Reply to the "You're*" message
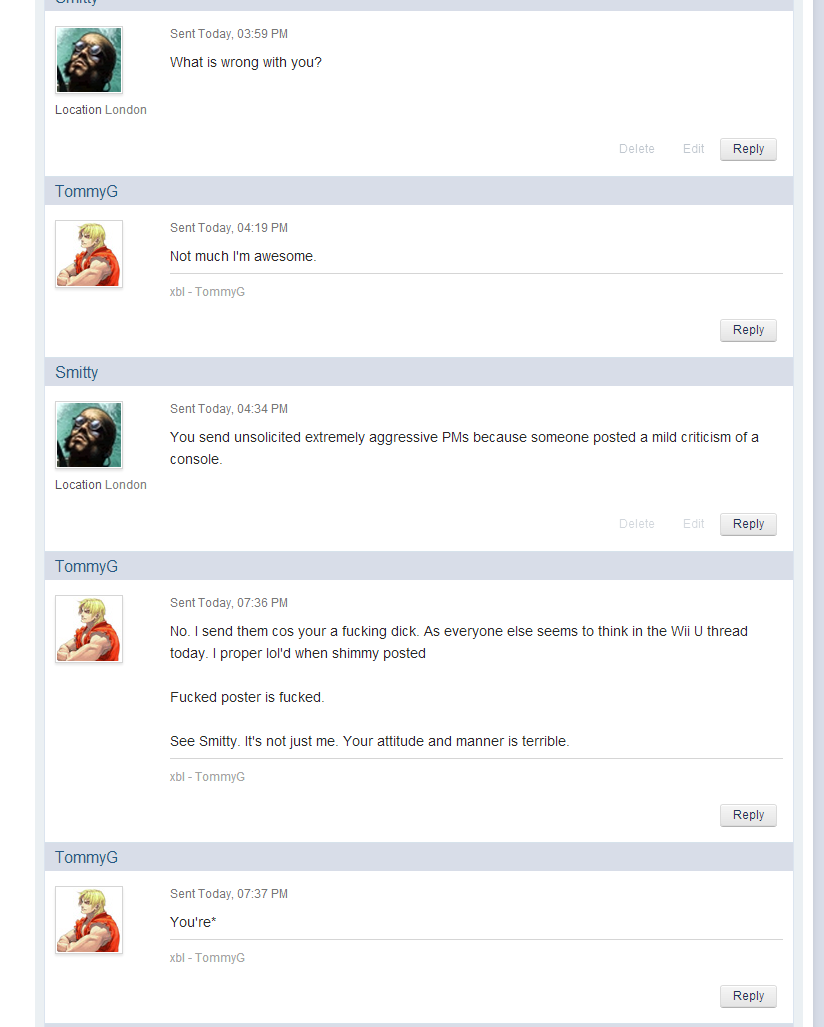The width and height of the screenshot is (824, 1027). [748, 996]
